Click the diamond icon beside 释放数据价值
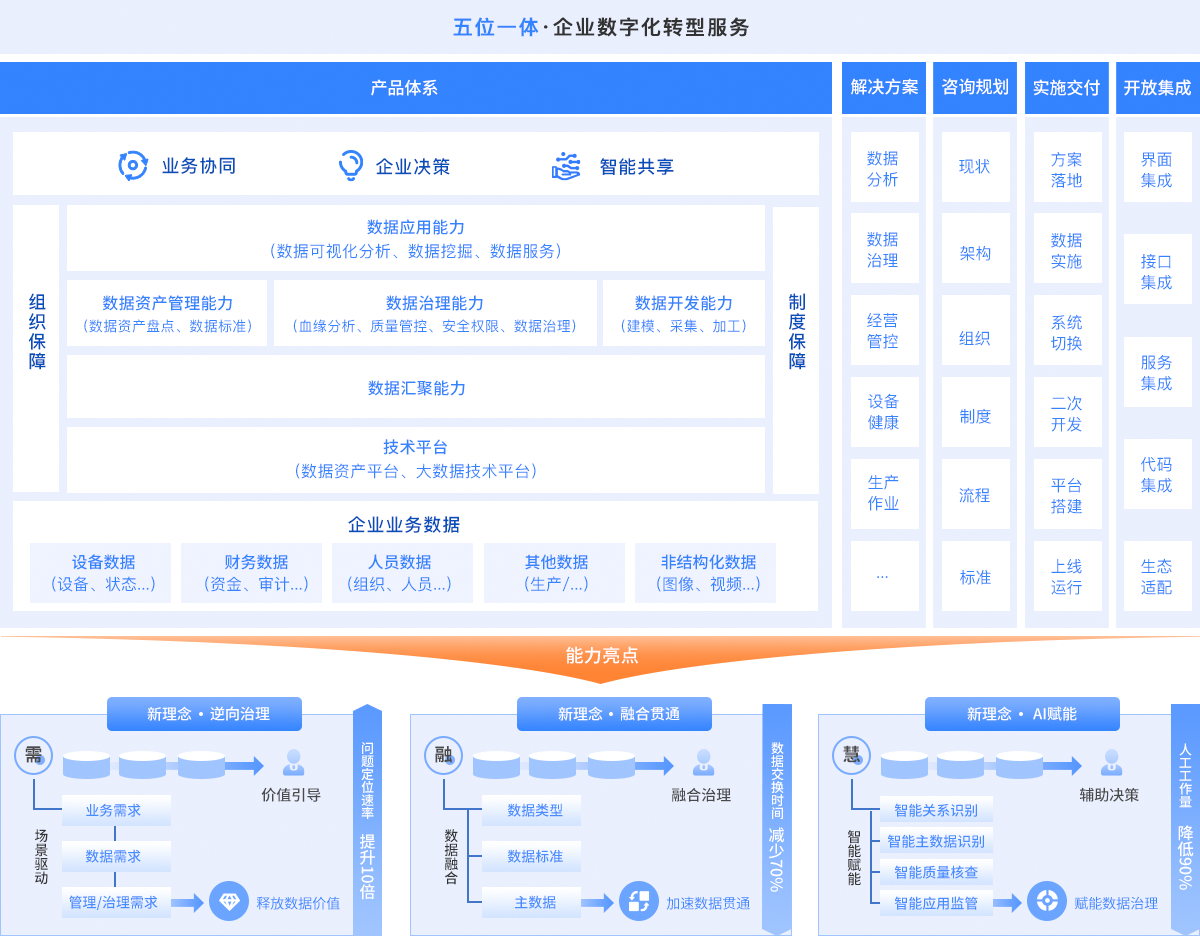This screenshot has width=1200, height=936. (229, 902)
